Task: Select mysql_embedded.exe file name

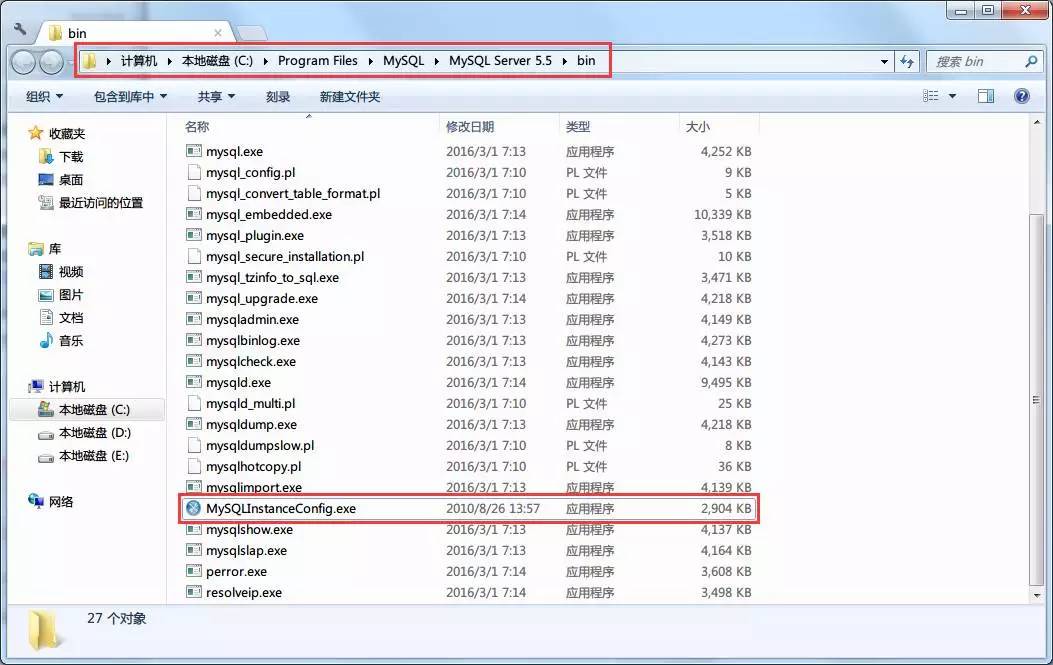Action: [x=269, y=214]
